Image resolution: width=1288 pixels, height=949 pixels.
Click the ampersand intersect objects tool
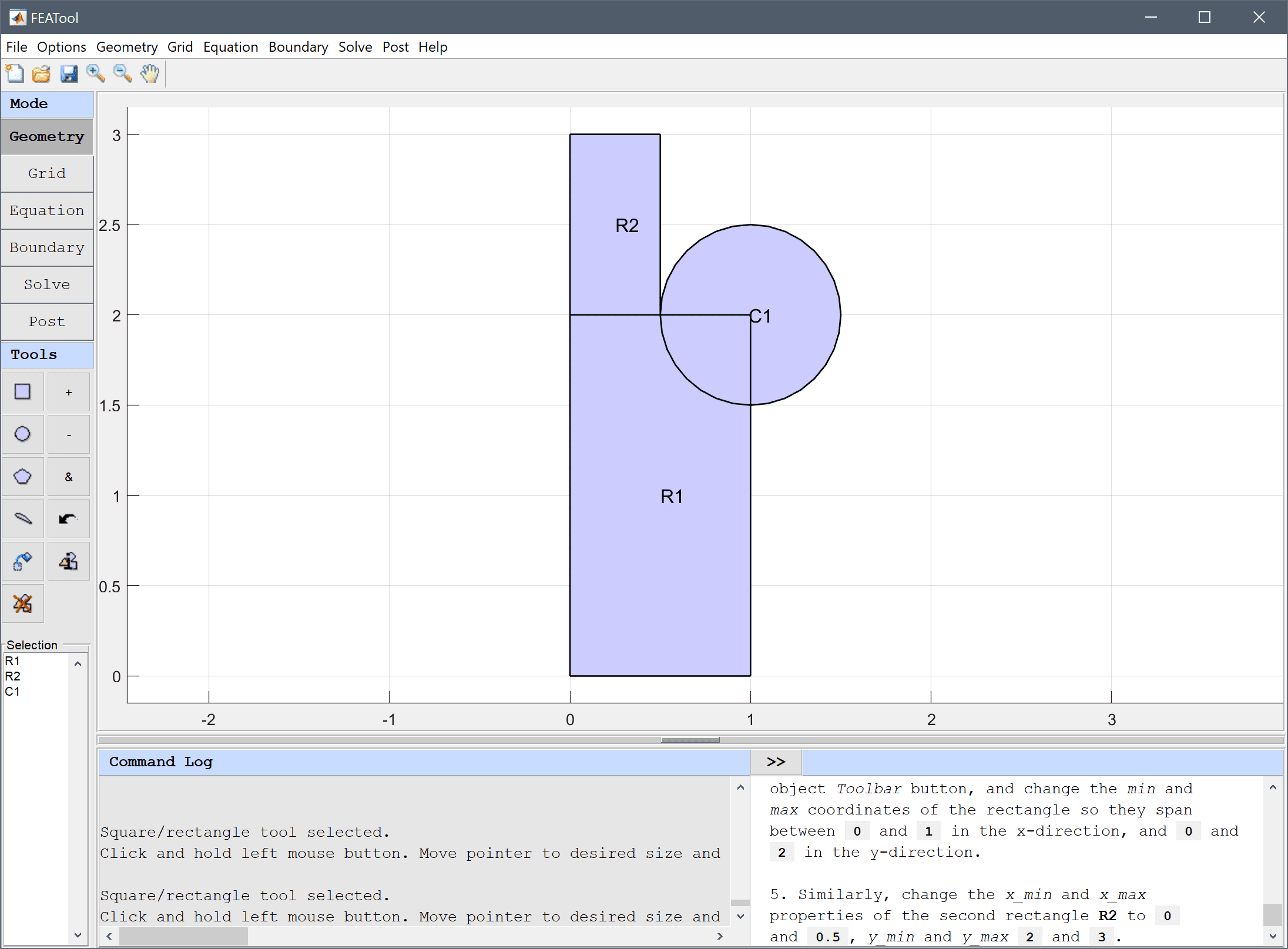click(69, 477)
